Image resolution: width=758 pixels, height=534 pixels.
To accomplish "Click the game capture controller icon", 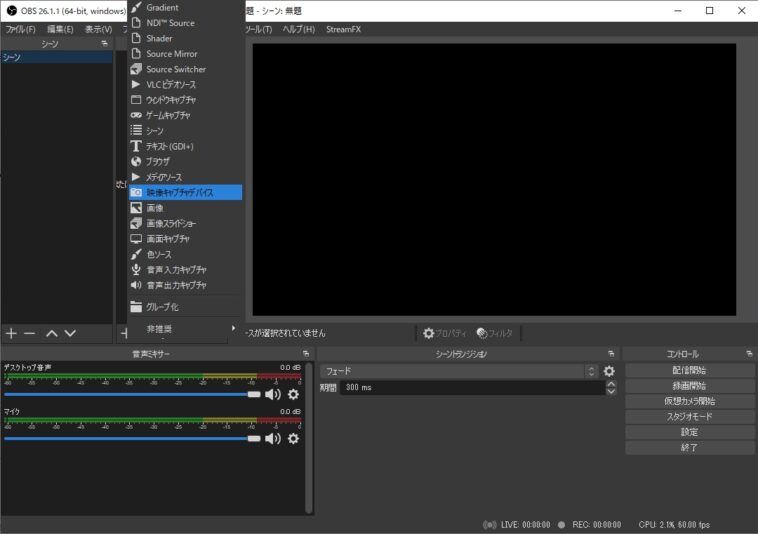I will [x=136, y=115].
